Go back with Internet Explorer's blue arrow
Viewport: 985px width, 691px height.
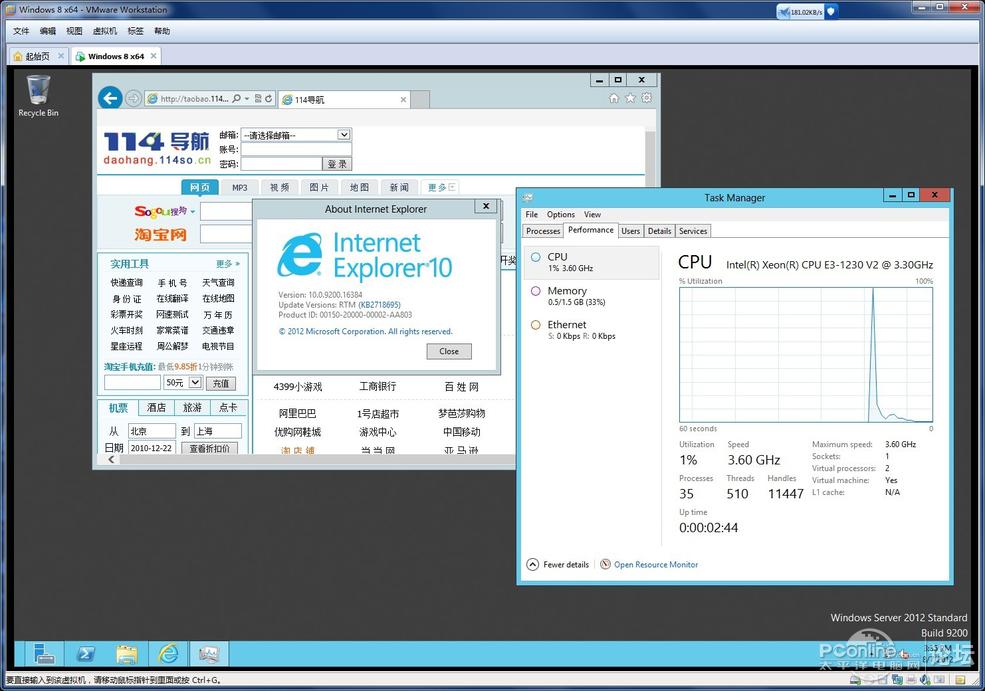pos(110,98)
